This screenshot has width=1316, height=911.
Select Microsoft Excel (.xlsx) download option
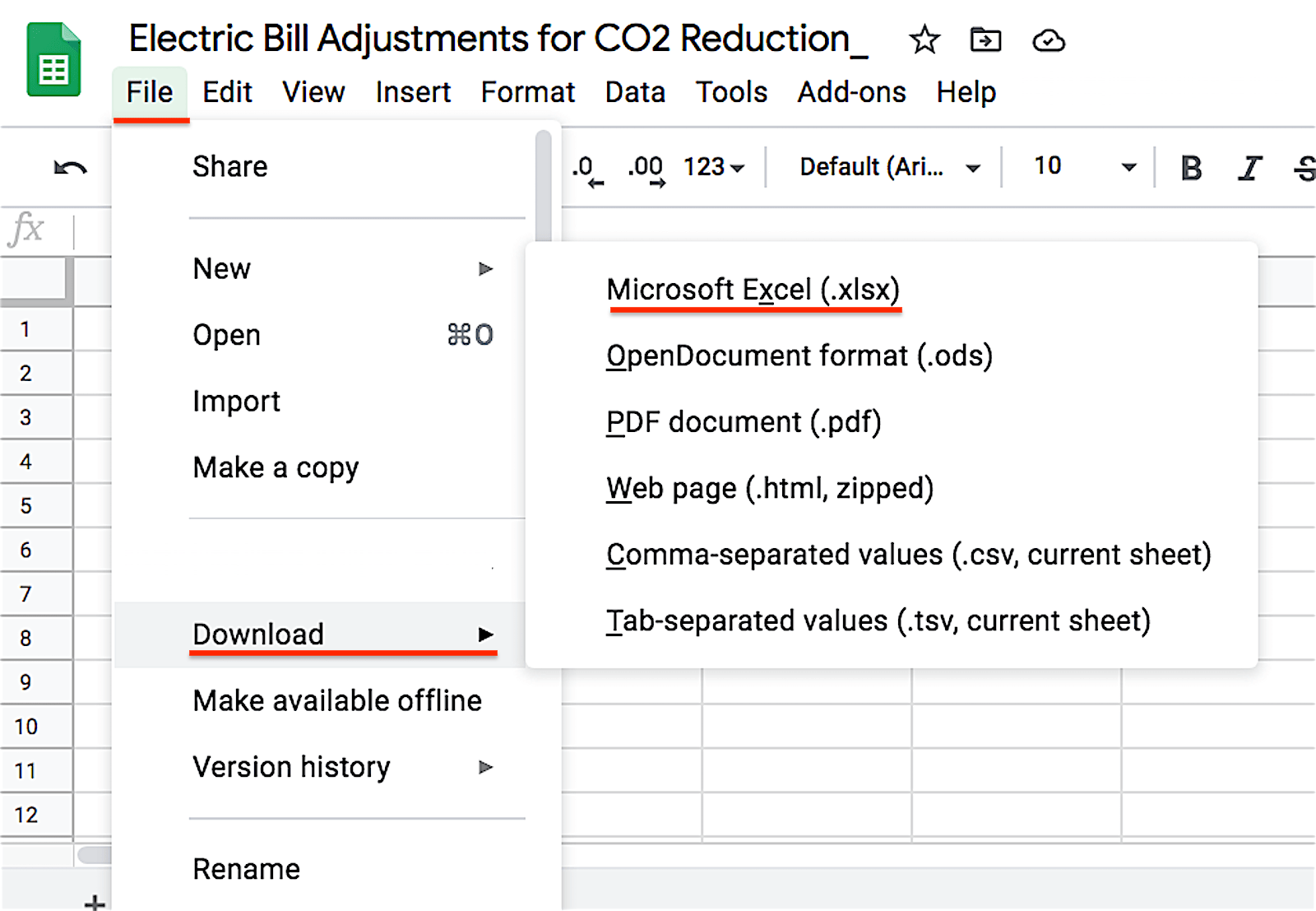[753, 290]
